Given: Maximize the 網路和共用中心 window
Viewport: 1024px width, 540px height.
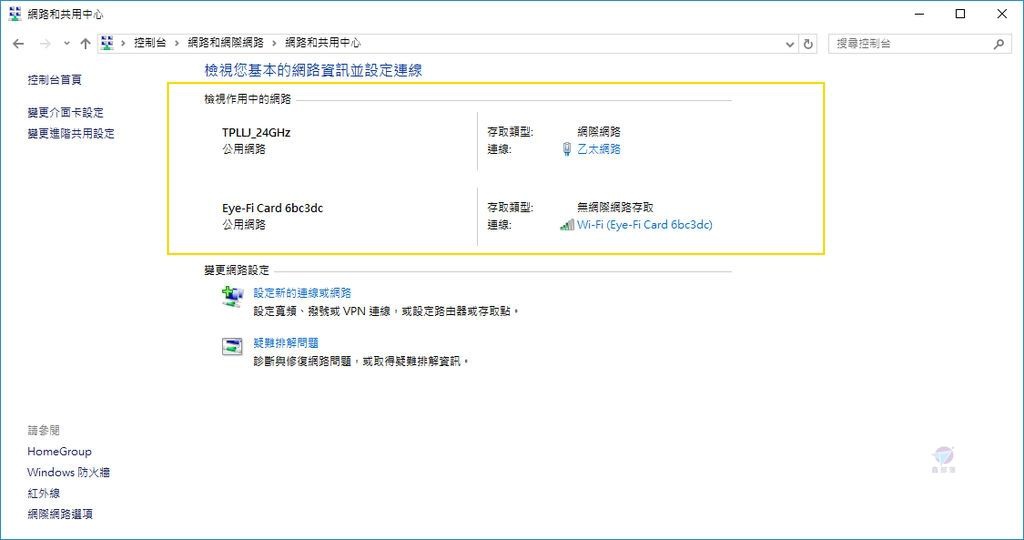Looking at the screenshot, I should [x=961, y=14].
